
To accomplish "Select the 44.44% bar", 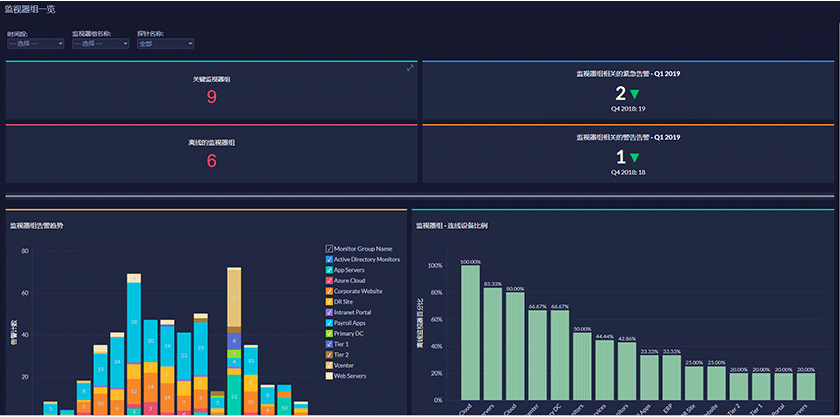I will point(605,370).
